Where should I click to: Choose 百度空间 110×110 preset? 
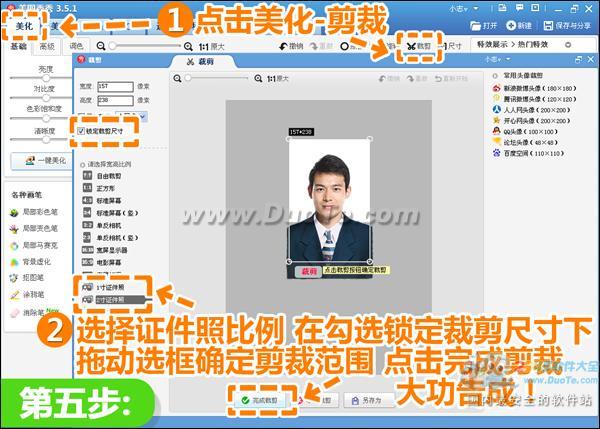528,153
